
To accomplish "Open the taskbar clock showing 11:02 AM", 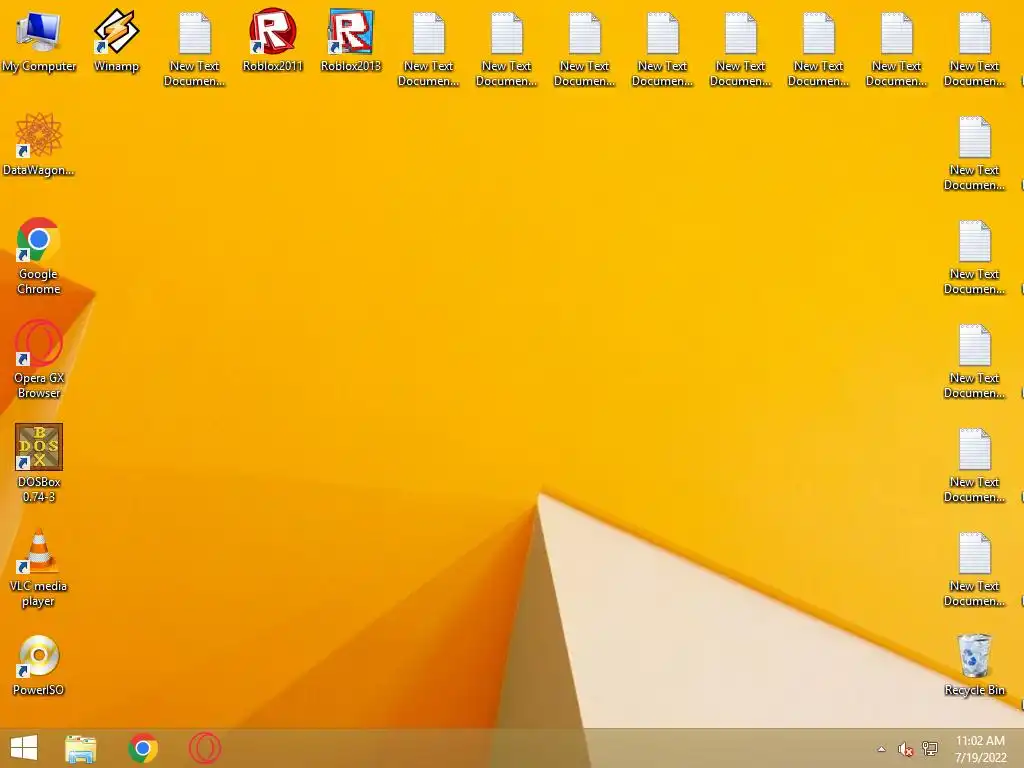I will (x=980, y=749).
